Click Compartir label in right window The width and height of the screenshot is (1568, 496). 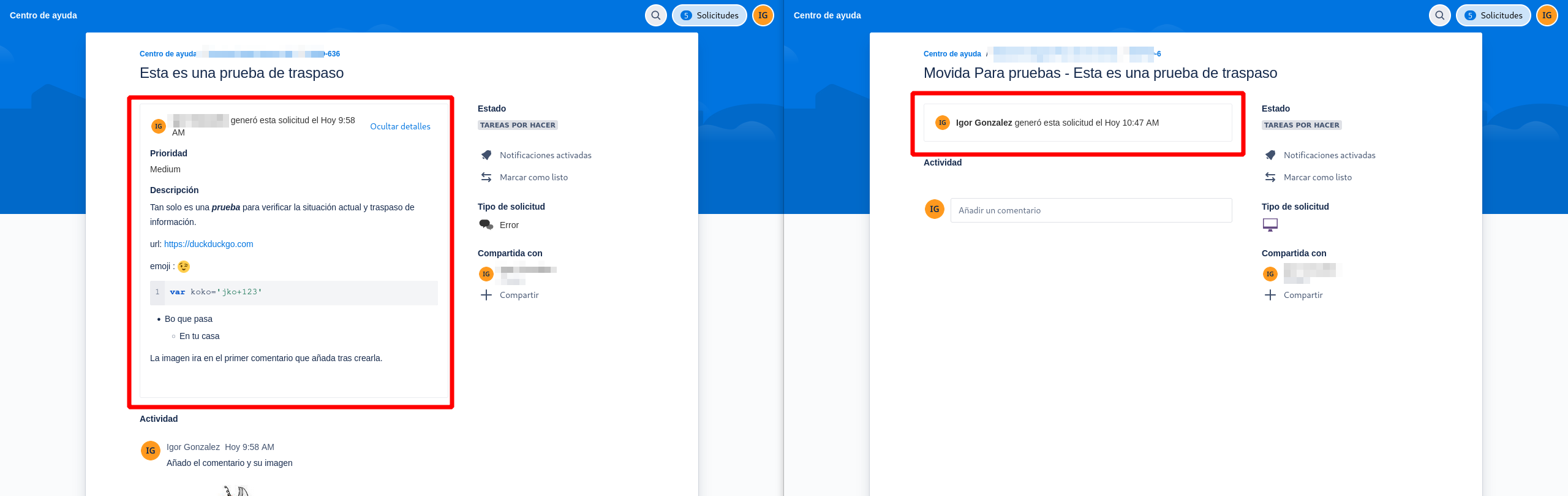(1303, 295)
